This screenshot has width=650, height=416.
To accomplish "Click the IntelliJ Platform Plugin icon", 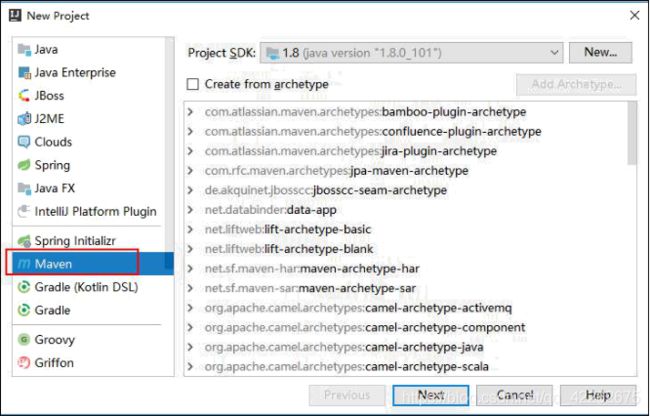I will coord(24,212).
